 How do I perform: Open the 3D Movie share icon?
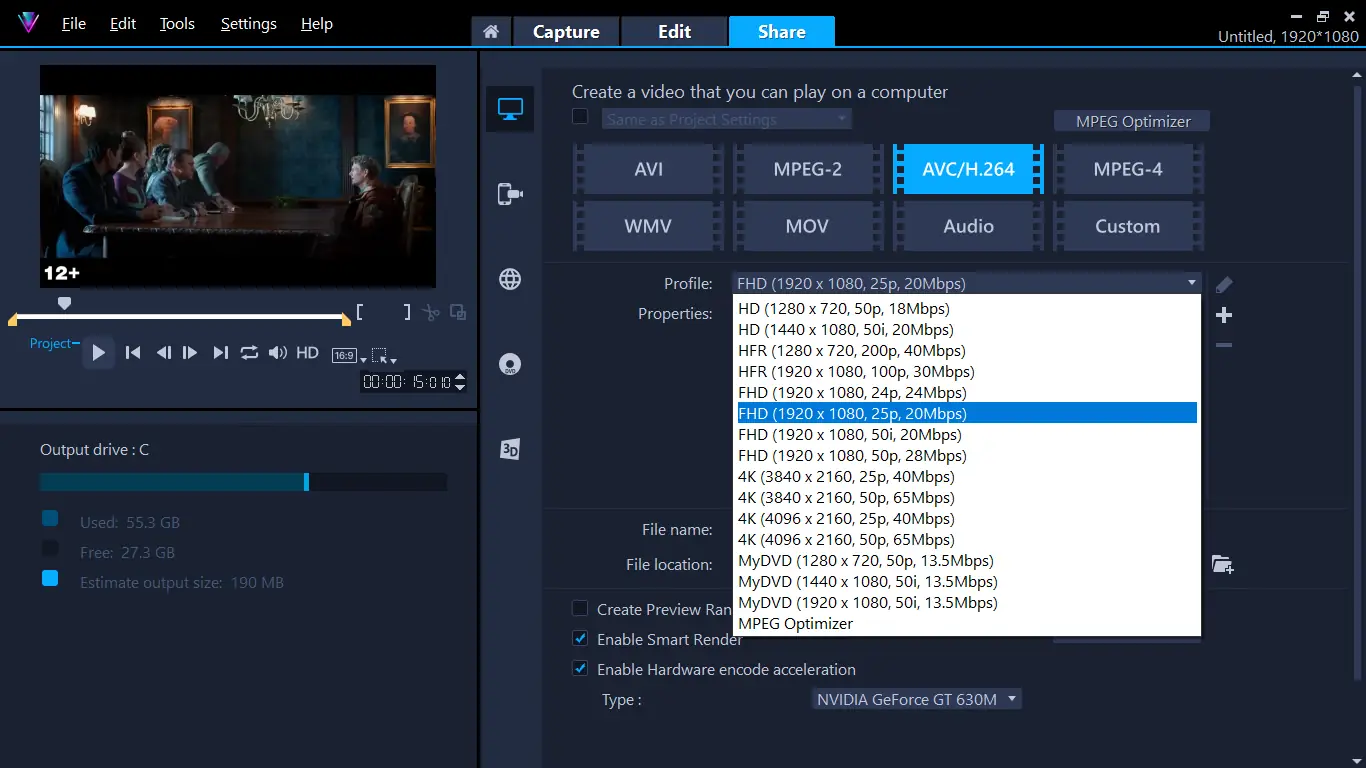(510, 450)
